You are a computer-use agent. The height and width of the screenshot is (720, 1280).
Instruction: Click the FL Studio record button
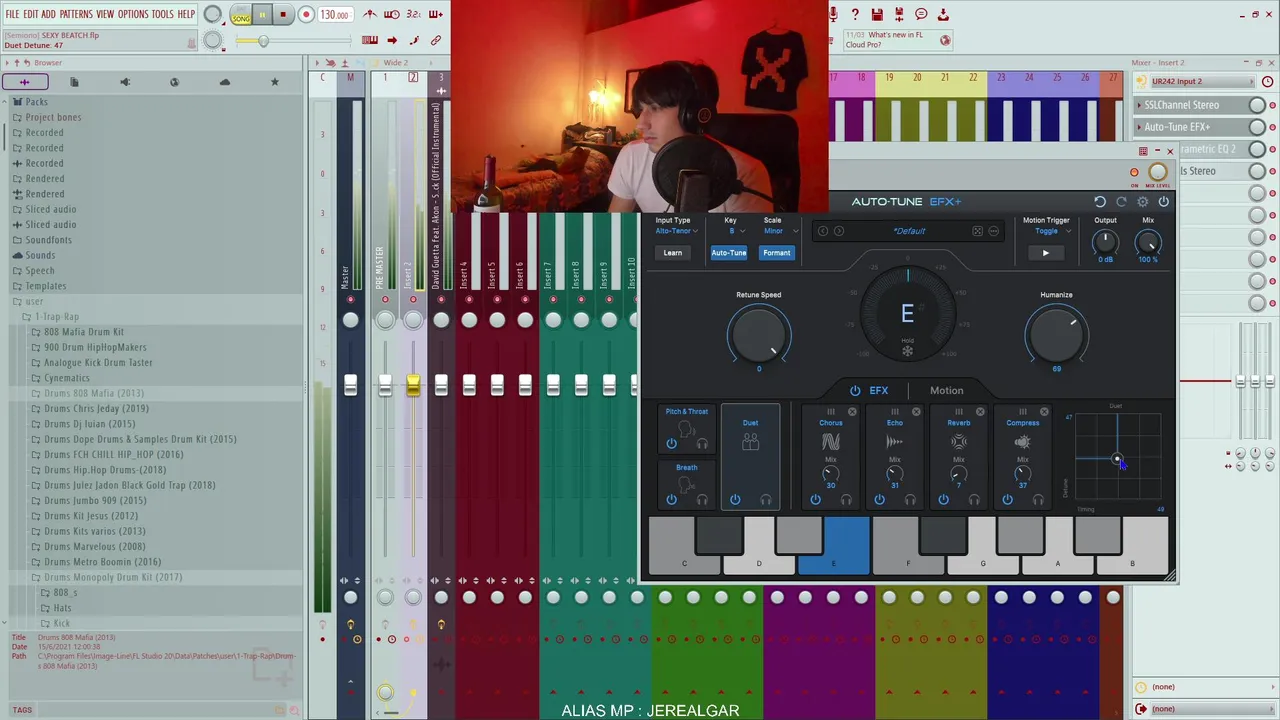click(x=305, y=15)
